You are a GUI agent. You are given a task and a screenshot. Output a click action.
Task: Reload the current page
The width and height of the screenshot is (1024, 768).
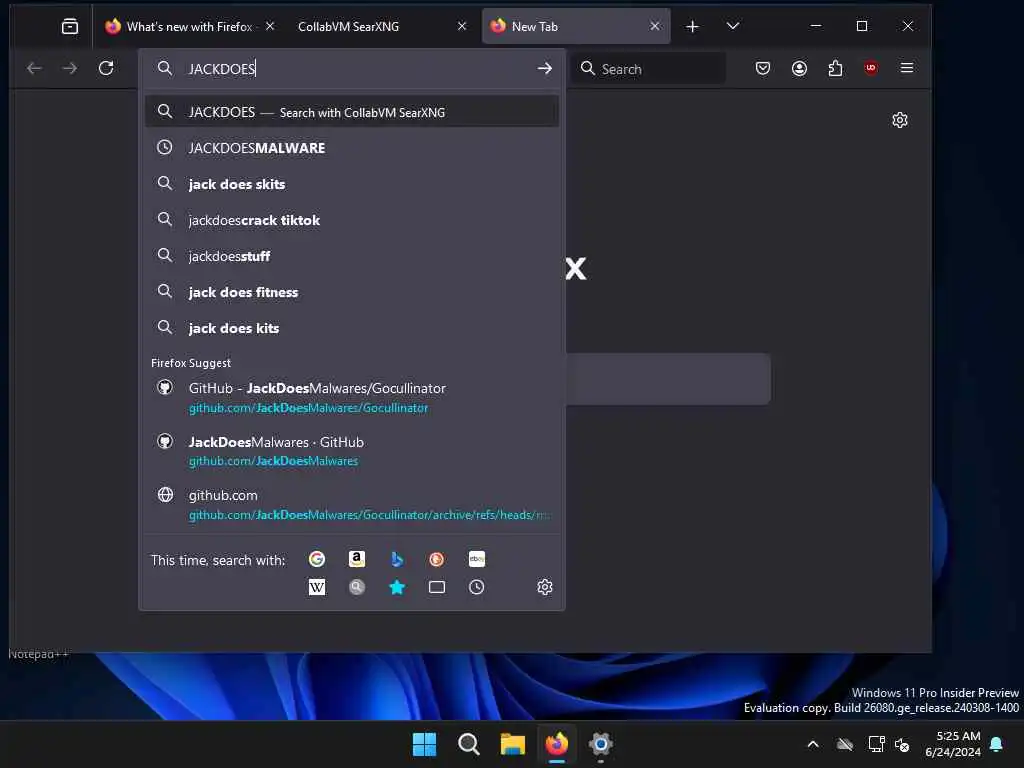tap(106, 68)
